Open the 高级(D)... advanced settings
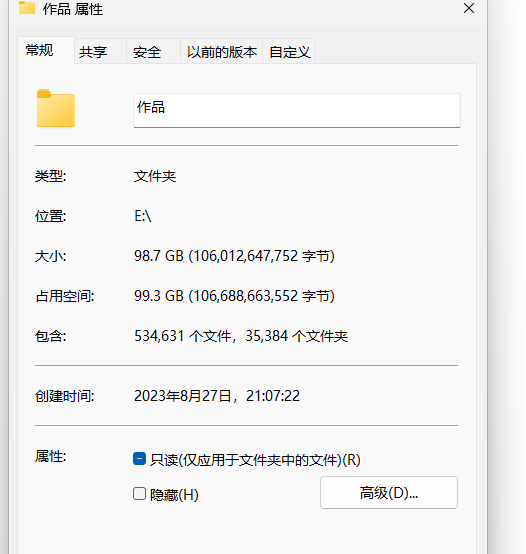Screen dimensions: 526x554 [x=389, y=493]
